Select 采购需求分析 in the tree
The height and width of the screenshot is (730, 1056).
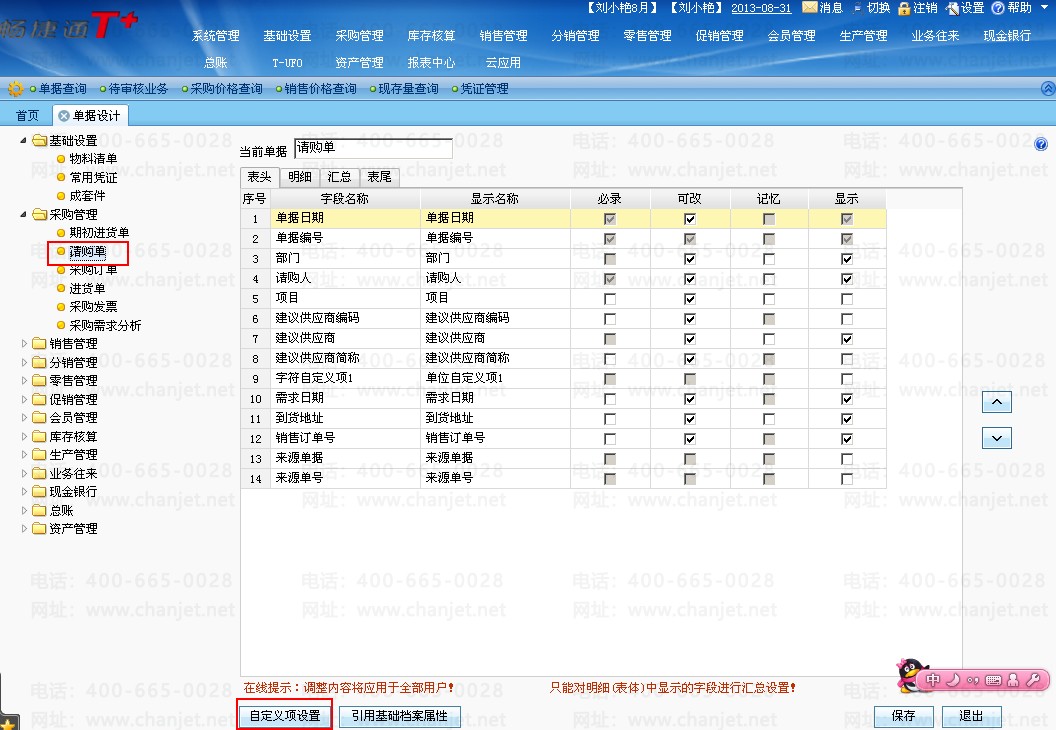[105, 325]
